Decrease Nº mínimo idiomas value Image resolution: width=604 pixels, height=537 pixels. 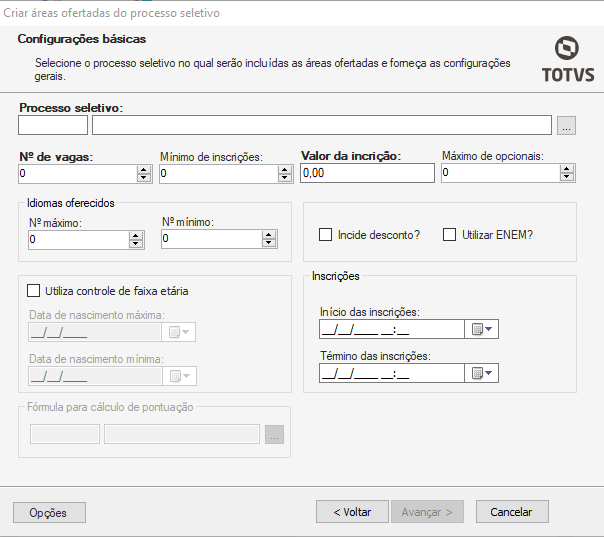click(268, 243)
